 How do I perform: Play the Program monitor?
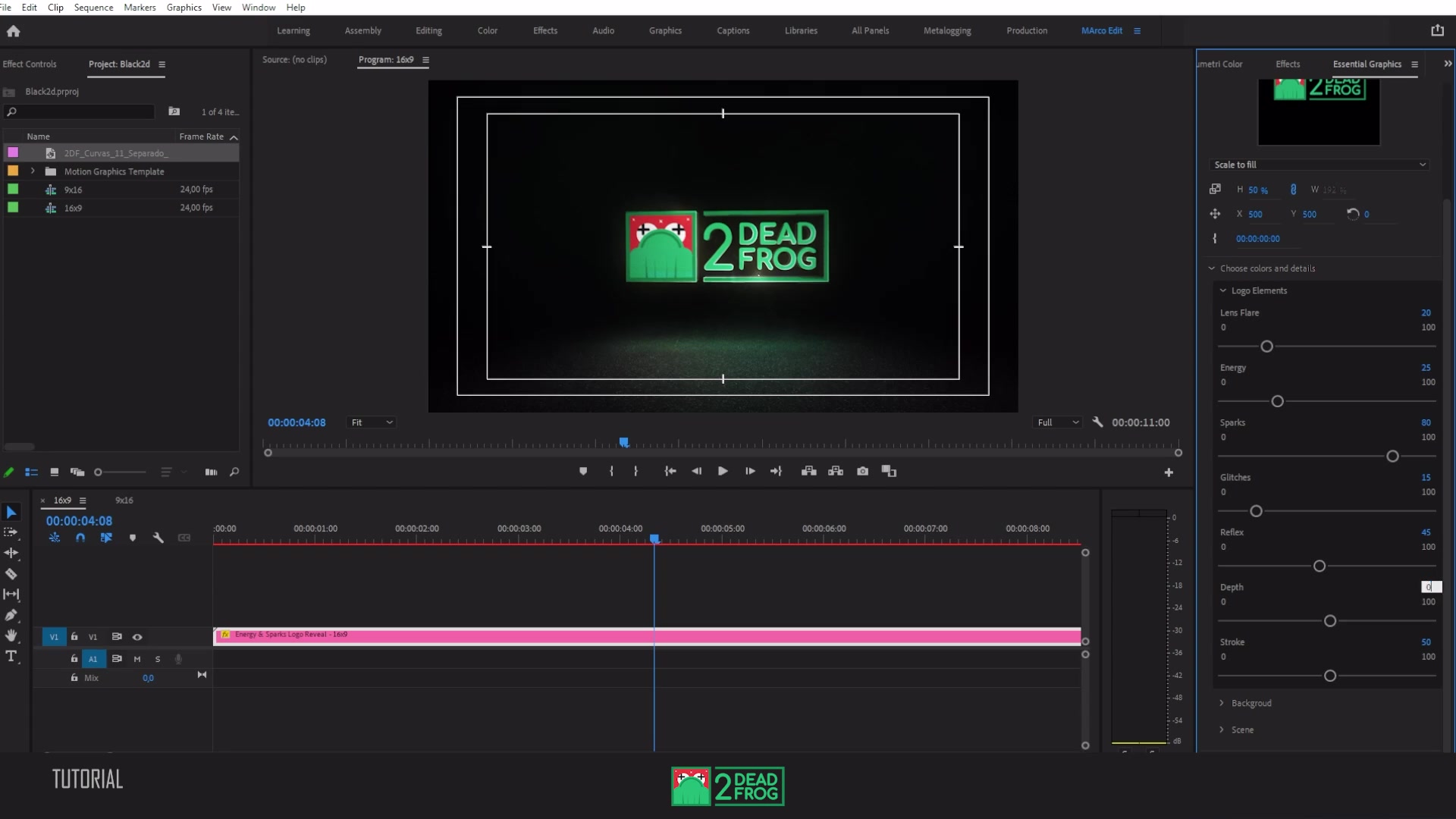tap(723, 471)
